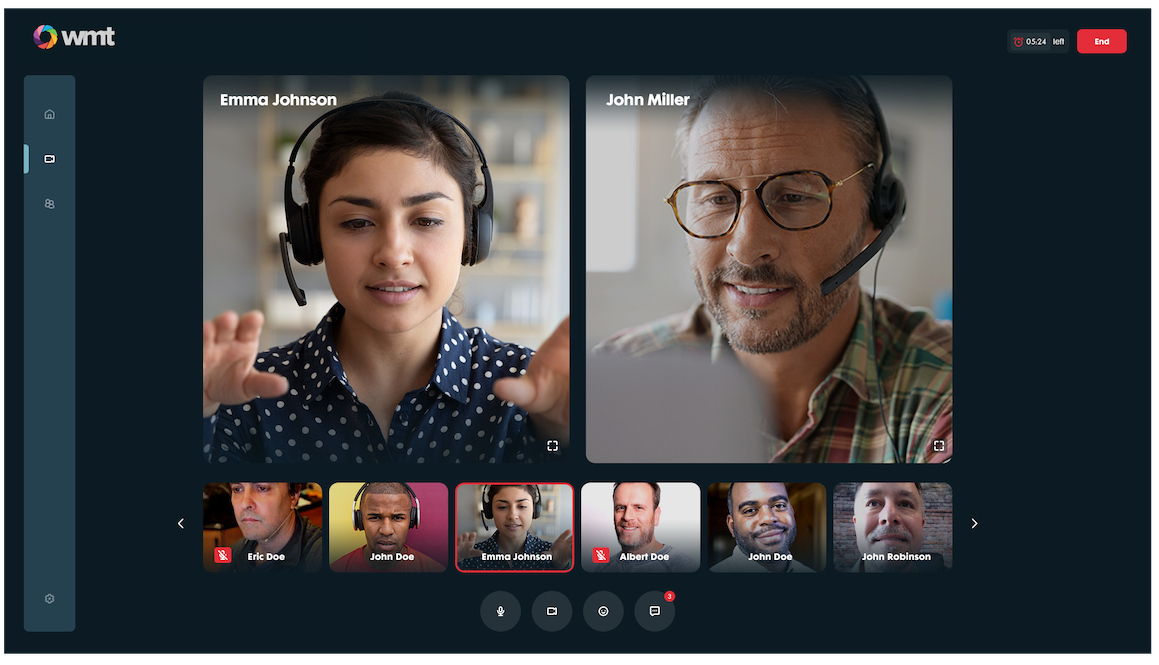End the meeting with End button
Image resolution: width=1159 pixels, height=665 pixels.
click(1101, 42)
